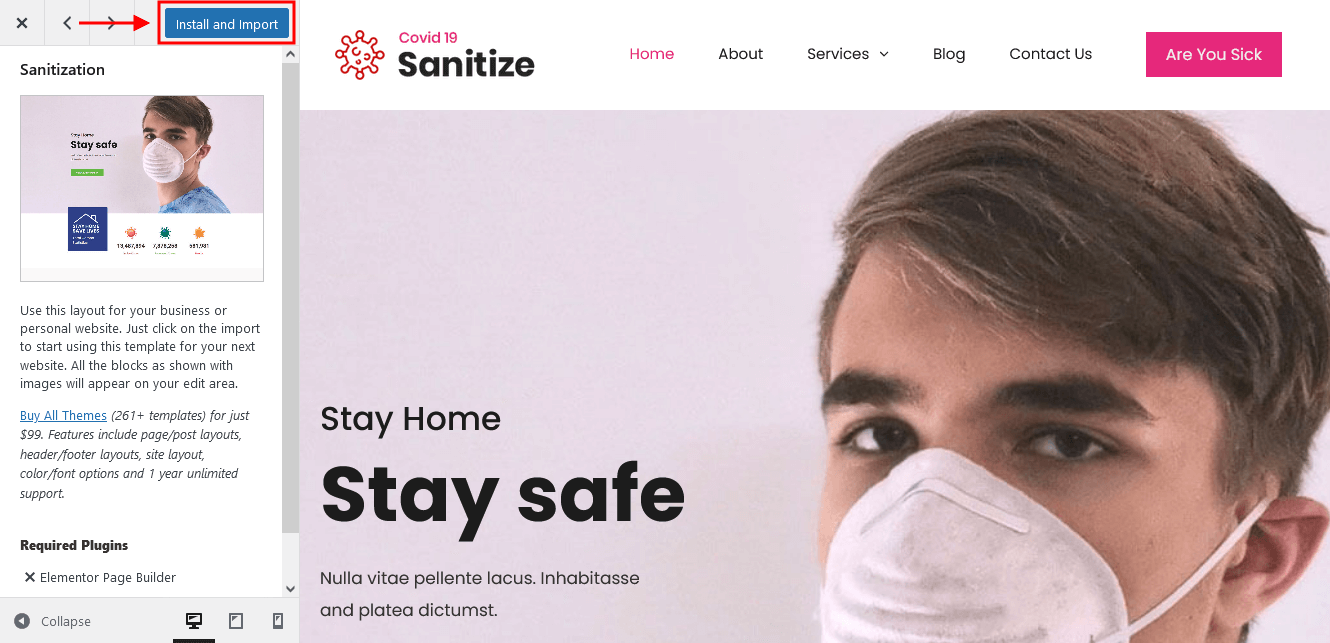Open the About menu item
The image size is (1330, 643).
(740, 54)
